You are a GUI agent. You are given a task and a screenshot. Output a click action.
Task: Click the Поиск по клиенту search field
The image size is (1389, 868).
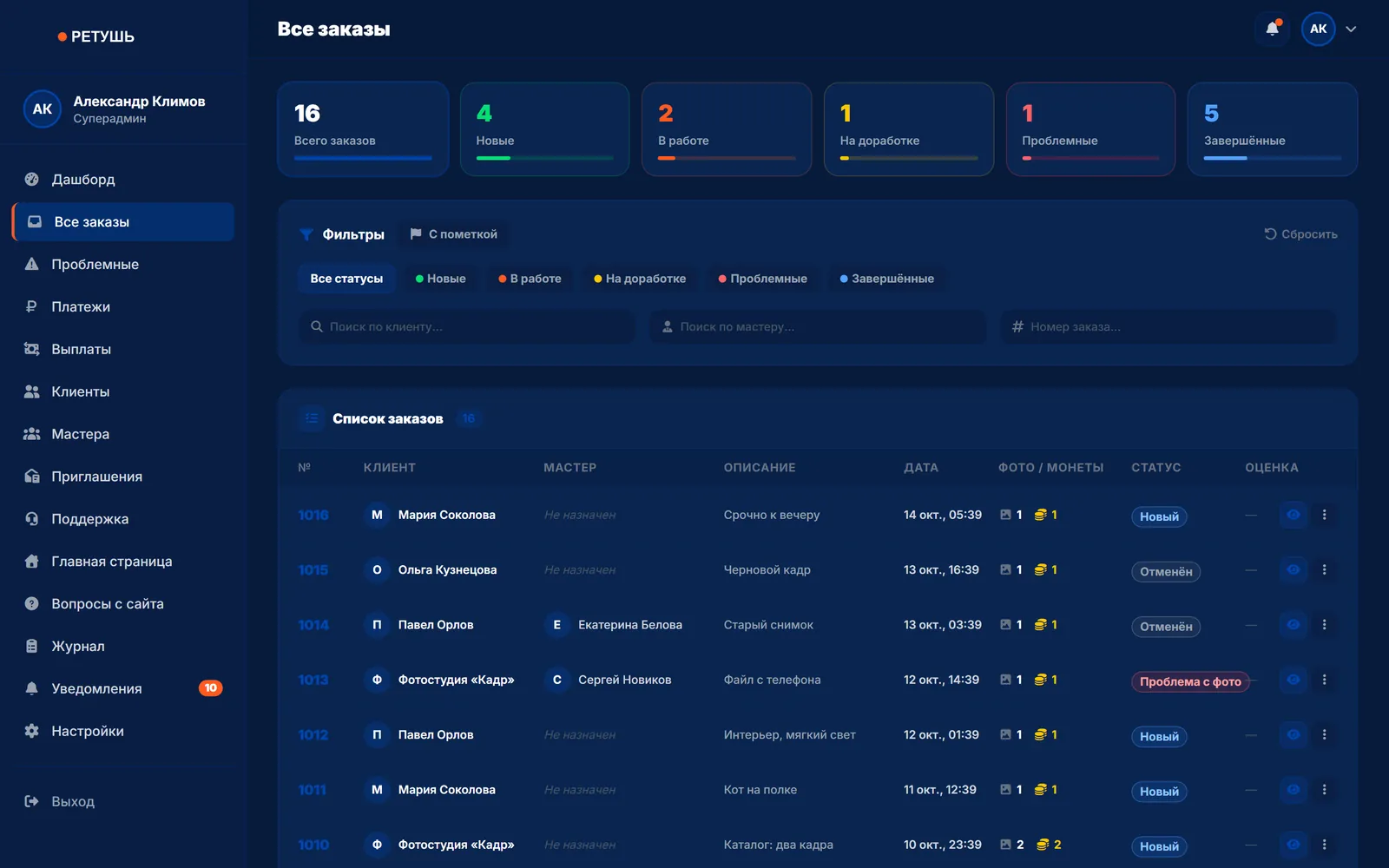click(467, 327)
